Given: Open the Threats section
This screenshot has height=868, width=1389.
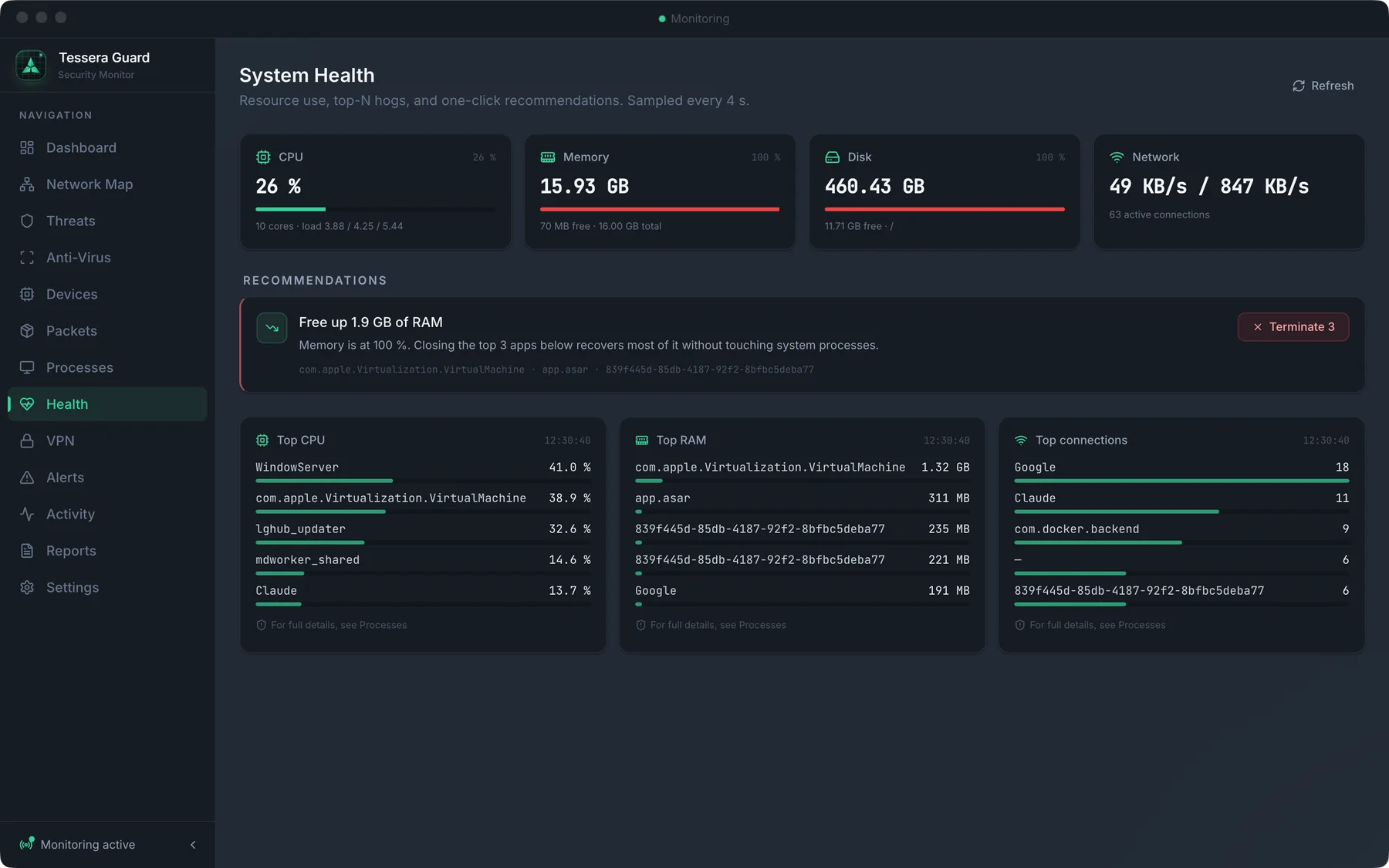Looking at the screenshot, I should (107, 221).
